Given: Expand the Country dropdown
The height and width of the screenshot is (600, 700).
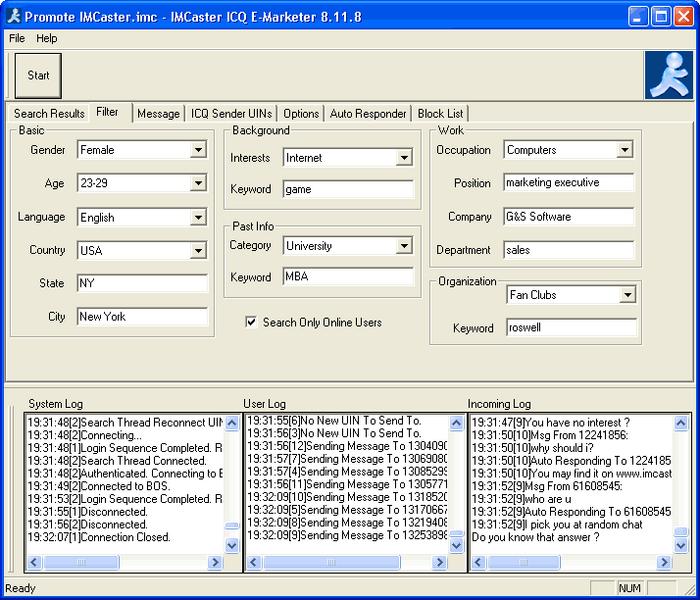Looking at the screenshot, I should tap(198, 250).
